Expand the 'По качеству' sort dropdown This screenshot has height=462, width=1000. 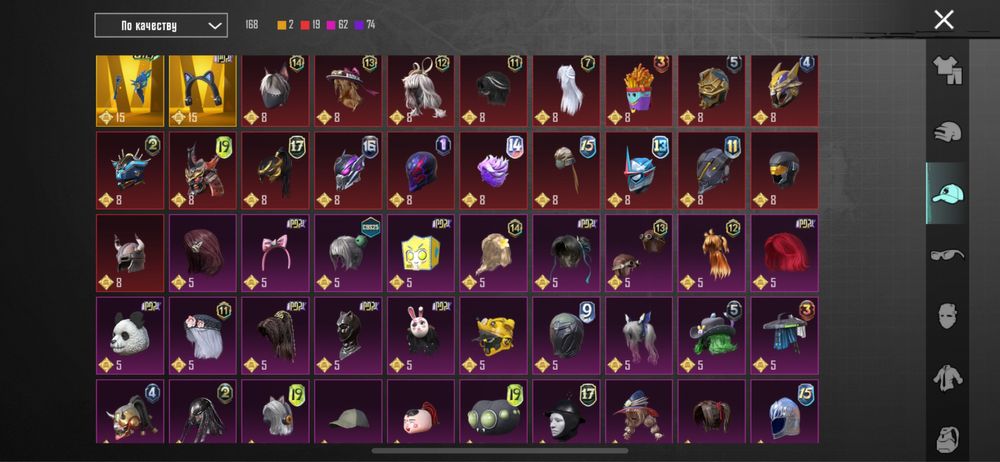161,26
